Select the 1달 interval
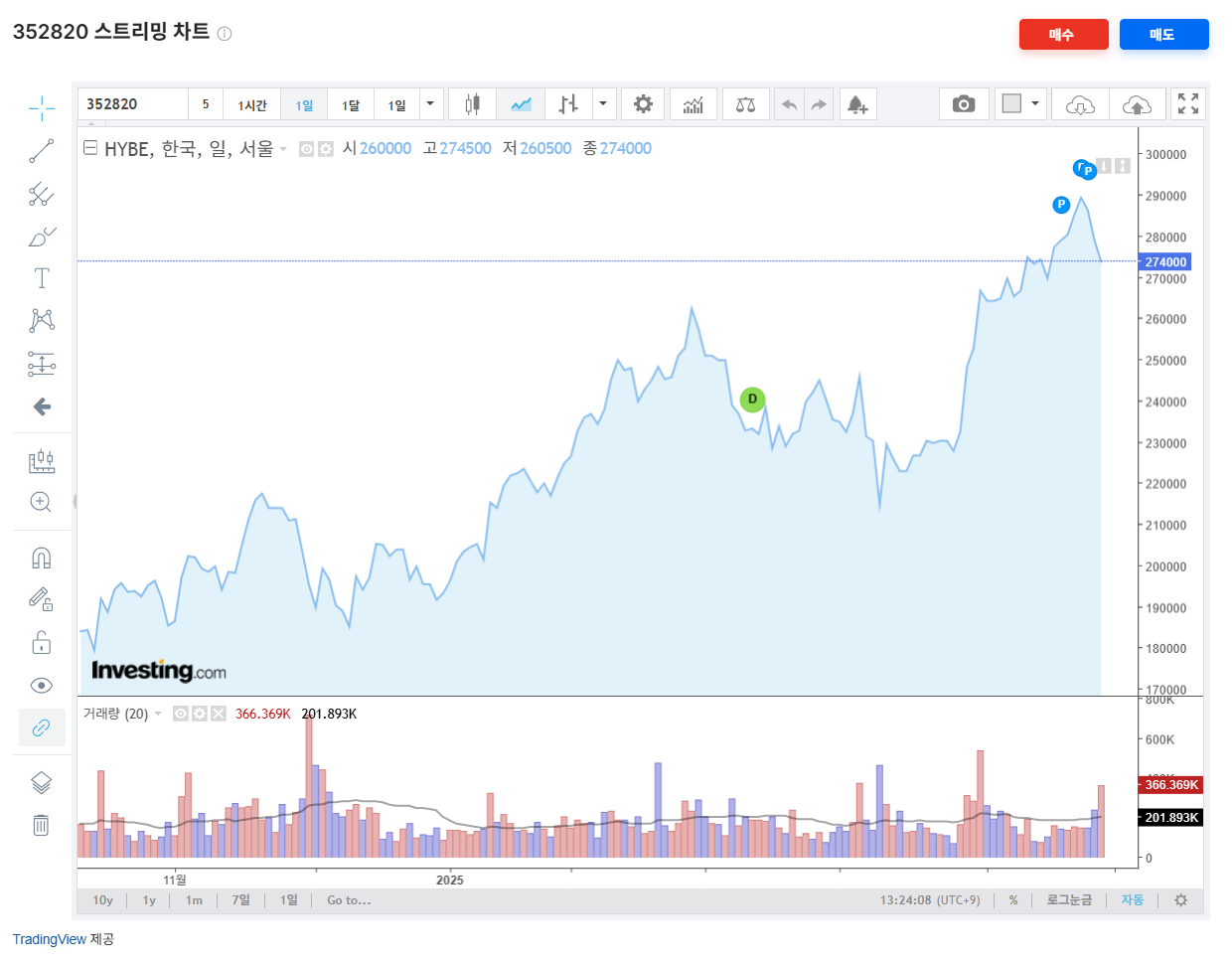The image size is (1232, 964). [x=351, y=104]
